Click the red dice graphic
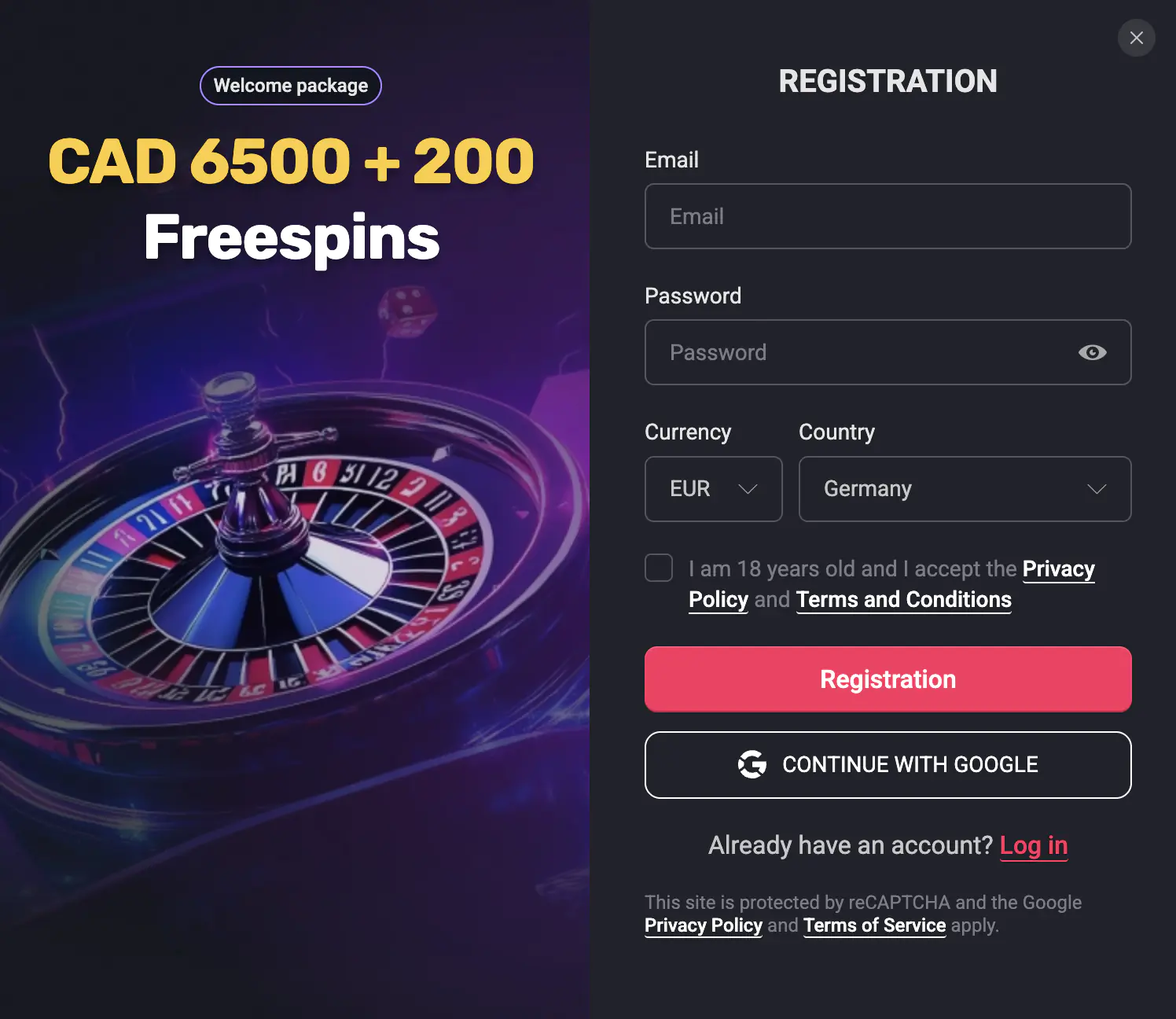The height and width of the screenshot is (1019, 1176). click(x=406, y=311)
